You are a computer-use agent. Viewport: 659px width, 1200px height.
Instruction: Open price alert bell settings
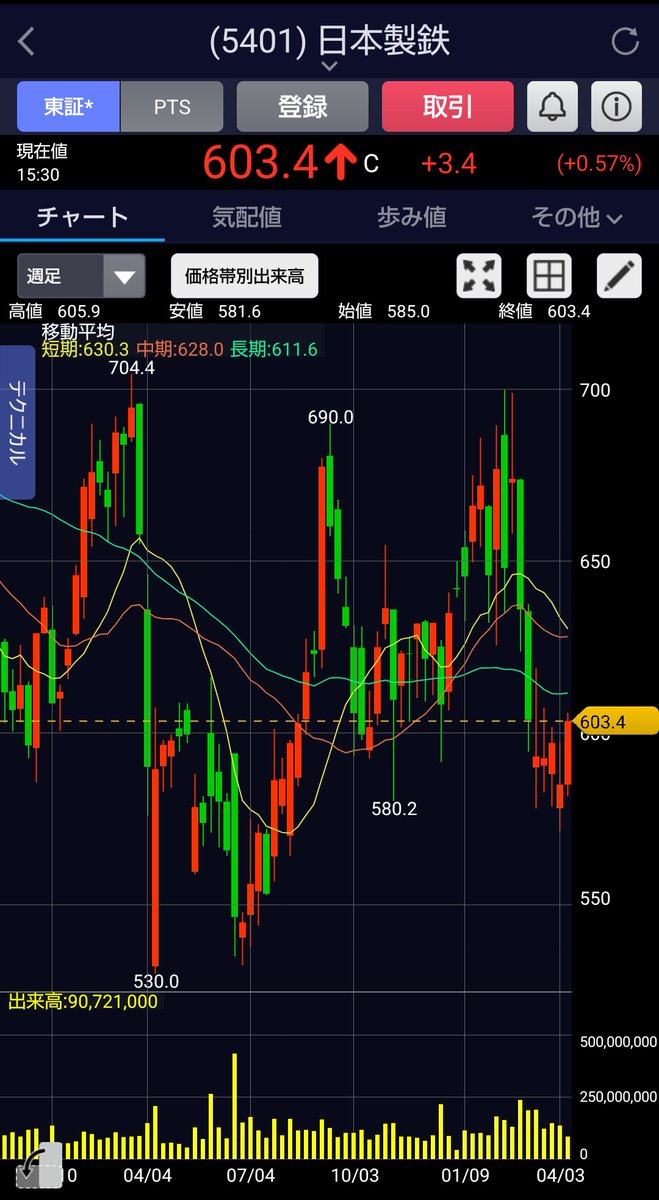(551, 107)
